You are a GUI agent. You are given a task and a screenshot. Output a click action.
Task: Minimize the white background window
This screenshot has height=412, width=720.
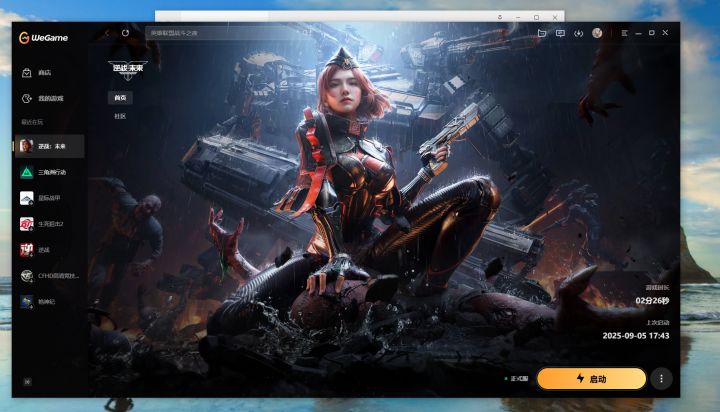[x=518, y=17]
